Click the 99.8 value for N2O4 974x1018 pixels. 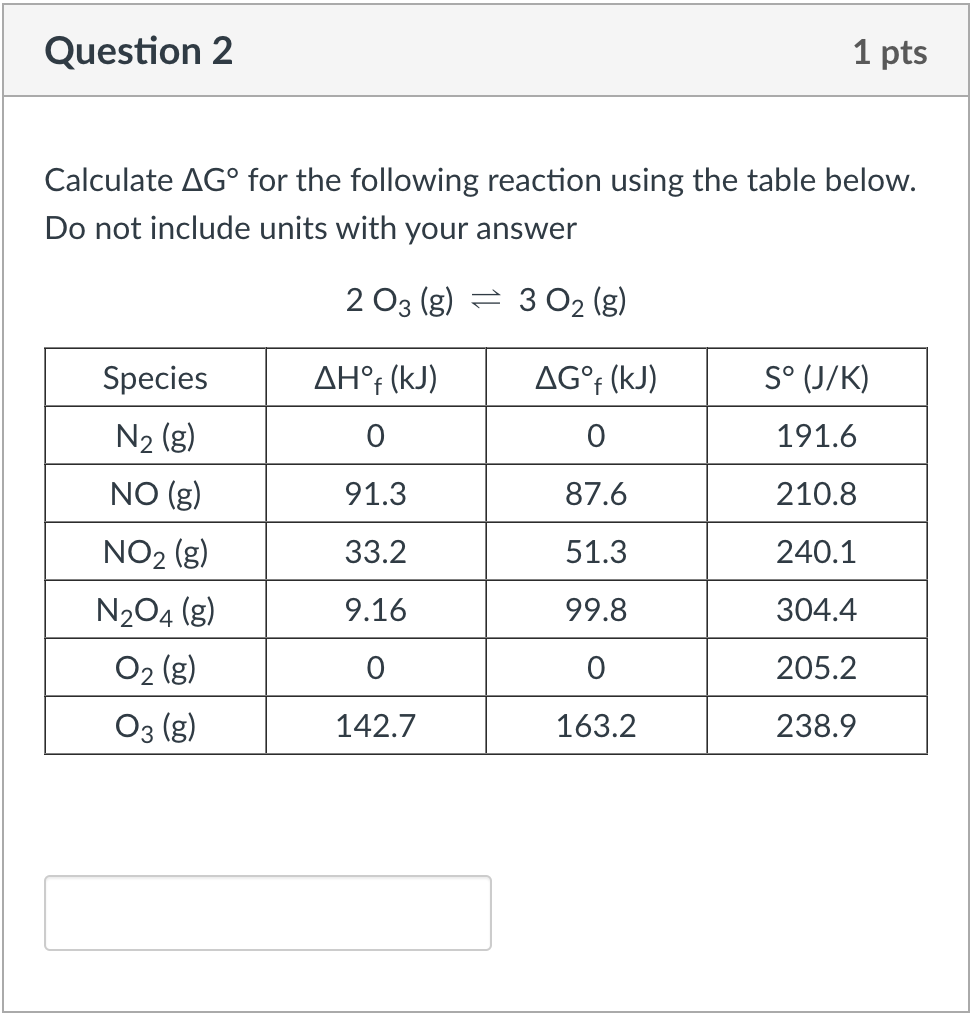pyautogui.click(x=596, y=609)
